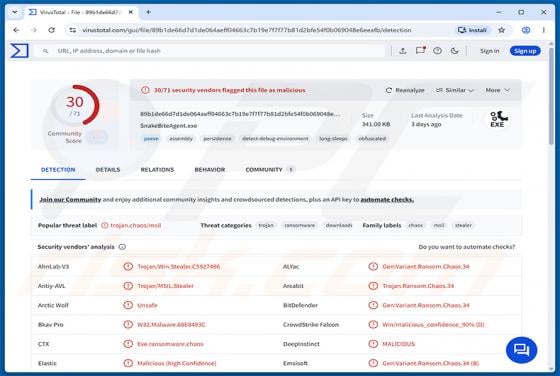Switch to the RELATIONS tab
560x376 pixels.
tap(157, 170)
